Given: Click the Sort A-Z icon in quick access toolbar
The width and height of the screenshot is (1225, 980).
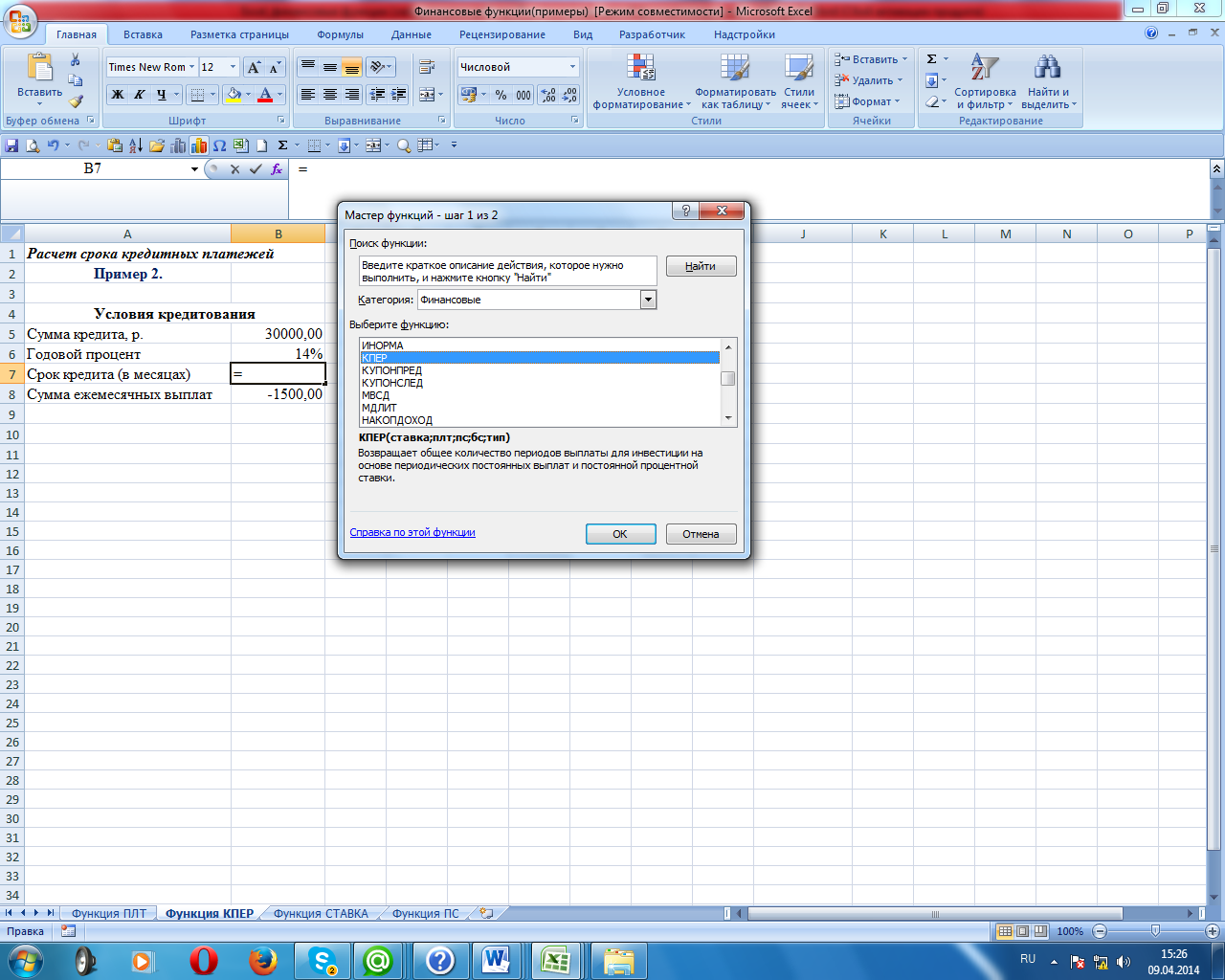Looking at the screenshot, I should tap(136, 145).
